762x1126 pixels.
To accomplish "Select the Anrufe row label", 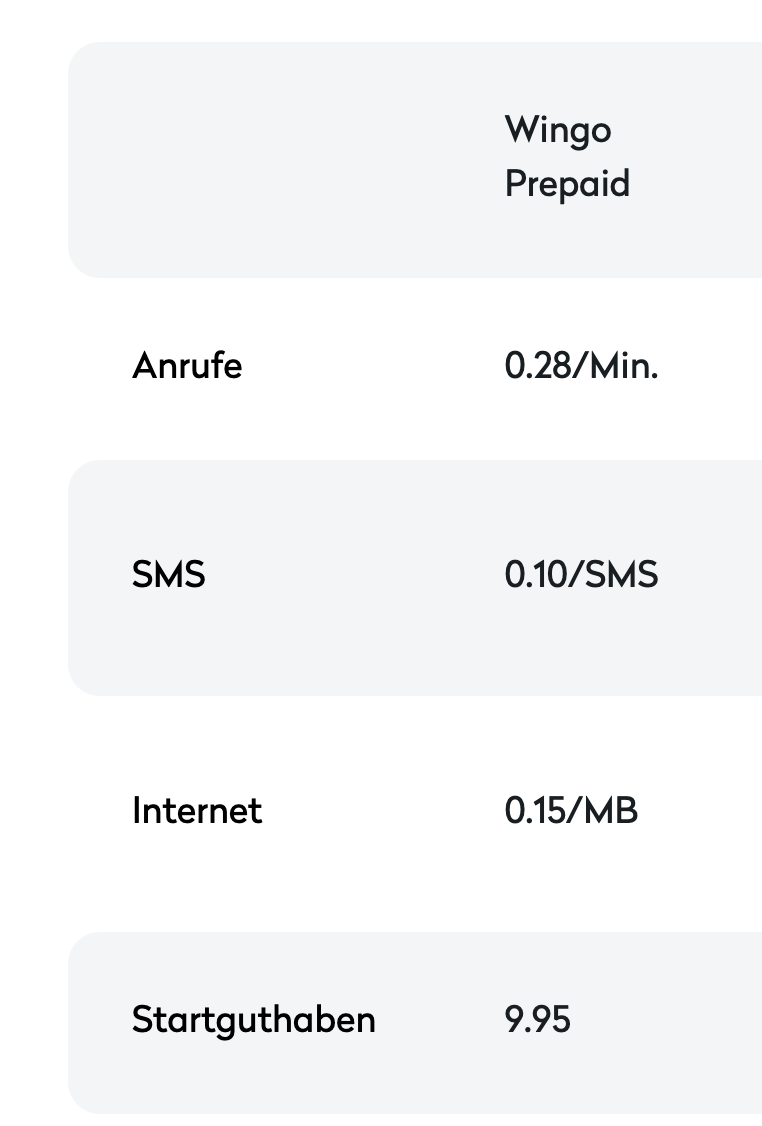I will point(187,366).
